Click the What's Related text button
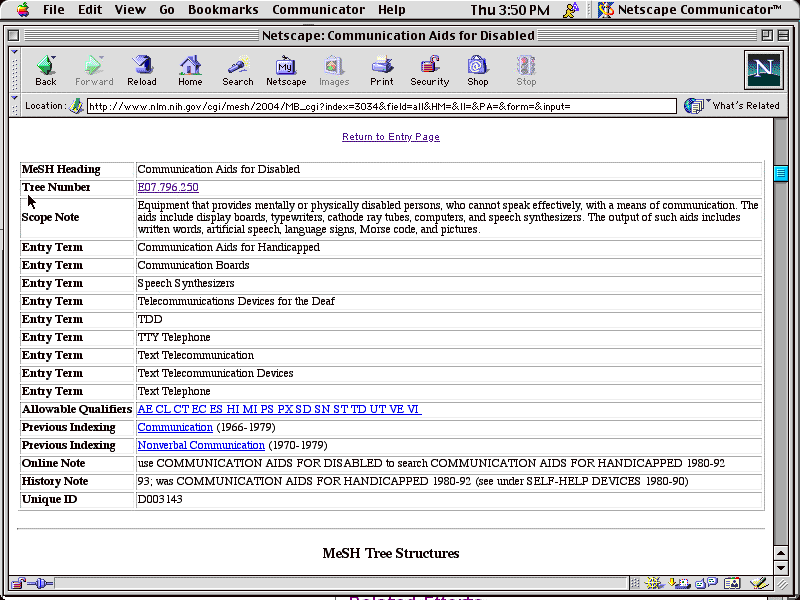 [746, 106]
